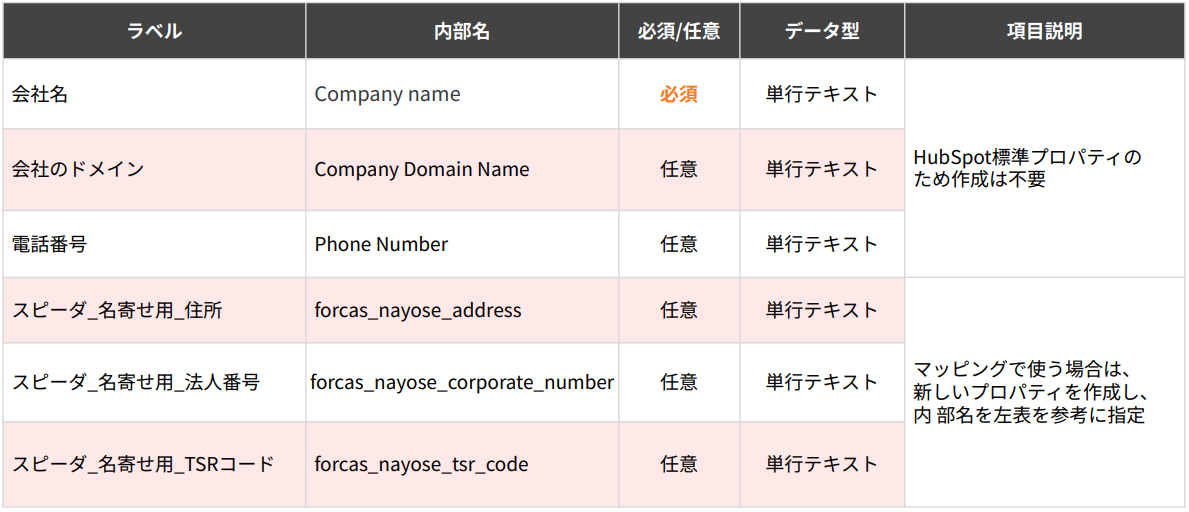Viewport: 1189px width, 512px height.
Task: Click the Company Domain Name cell
Action: point(422,169)
